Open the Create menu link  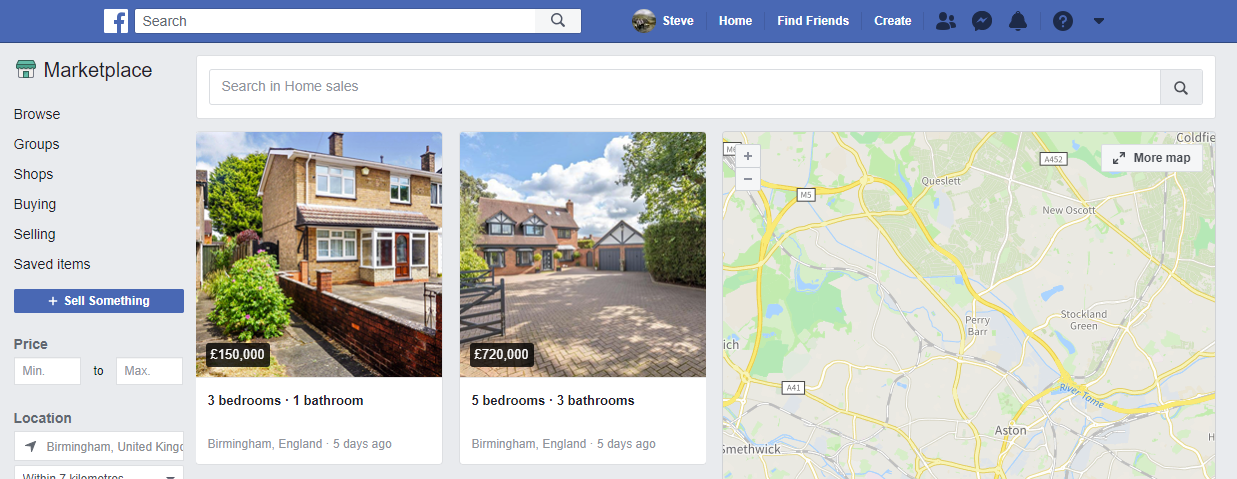(x=893, y=21)
